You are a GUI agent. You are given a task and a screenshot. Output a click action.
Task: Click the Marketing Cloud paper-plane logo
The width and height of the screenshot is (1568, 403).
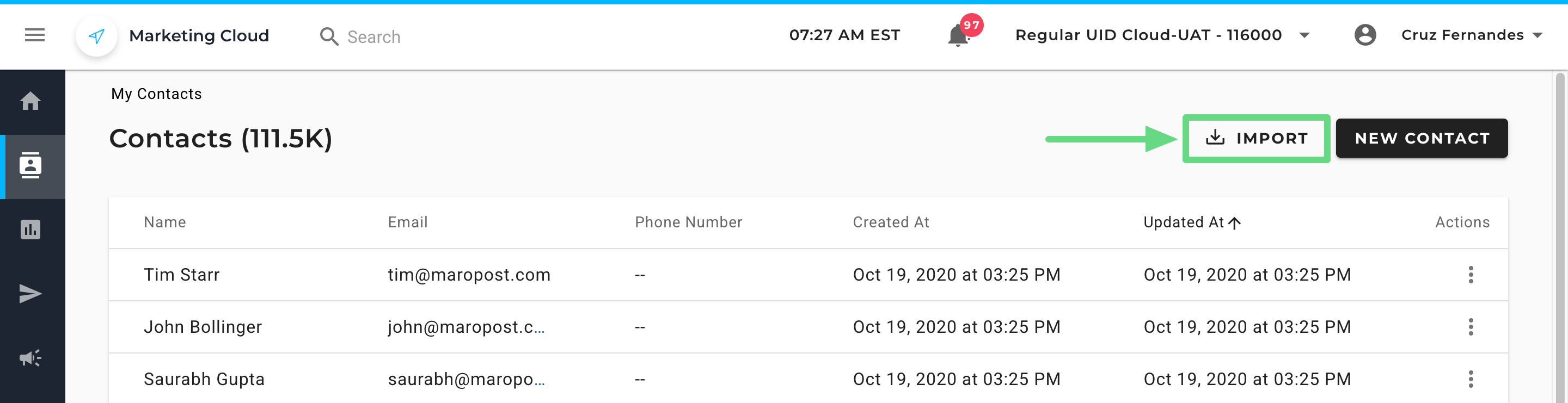[96, 36]
